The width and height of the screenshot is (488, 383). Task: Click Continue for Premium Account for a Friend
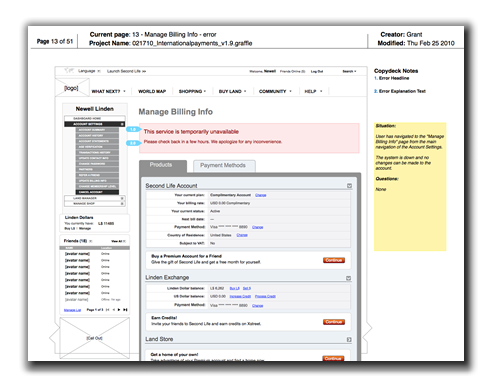click(334, 260)
